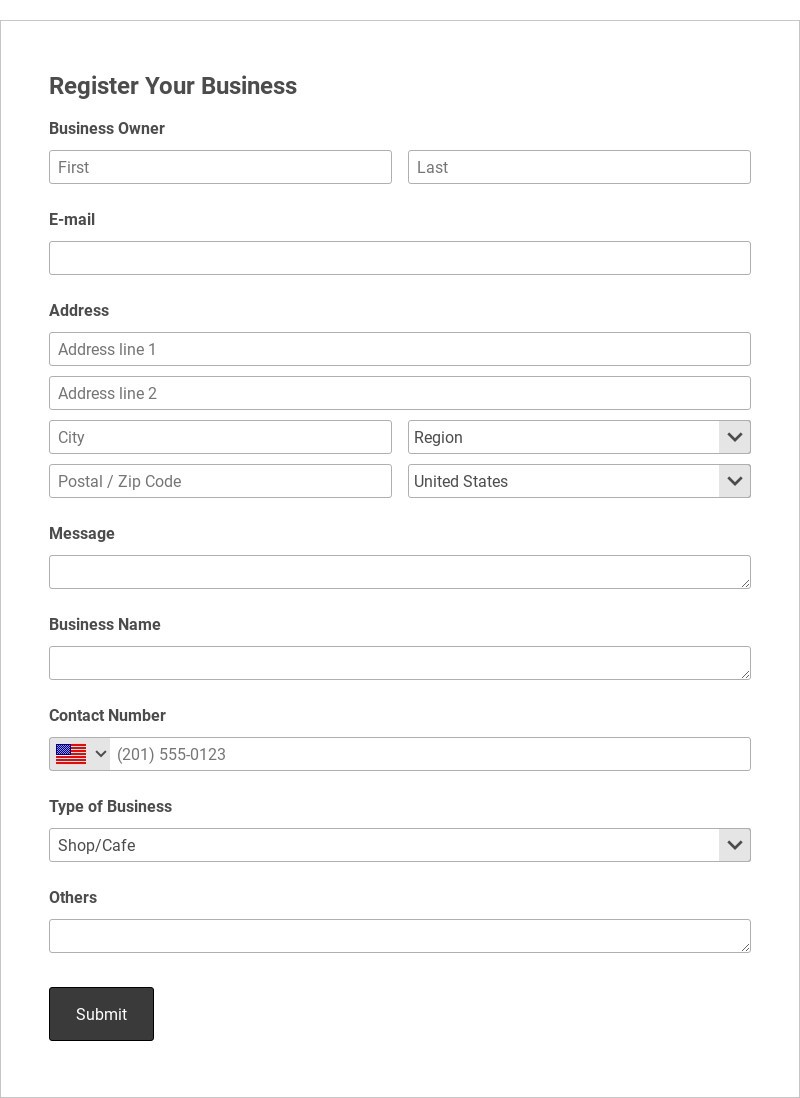Focus the E-mail input field
This screenshot has width=800, height=1098.
click(x=400, y=258)
